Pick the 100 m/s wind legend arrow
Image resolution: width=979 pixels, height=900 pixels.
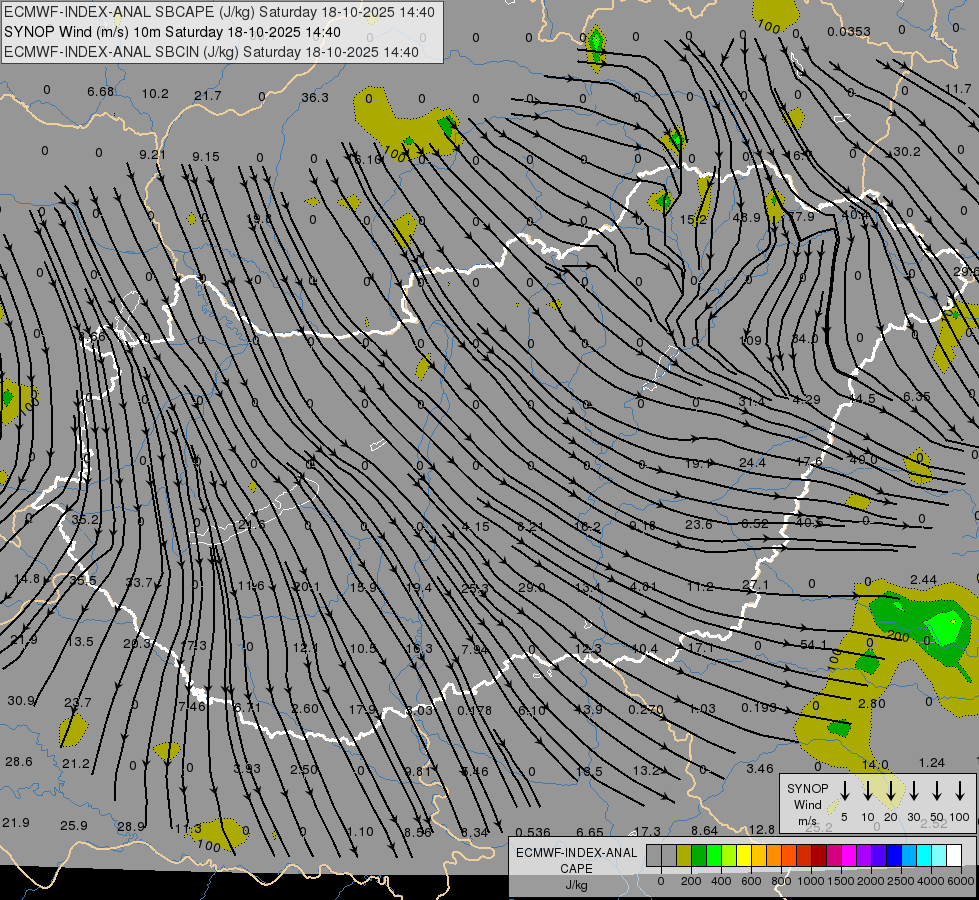pos(960,791)
